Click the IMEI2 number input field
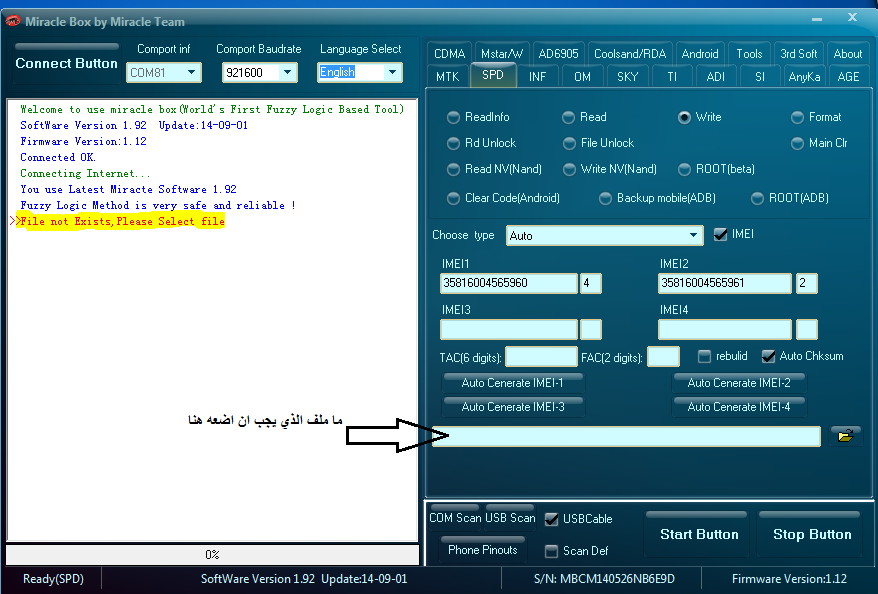Screen dimensions: 878x594 pyautogui.click(x=725, y=283)
